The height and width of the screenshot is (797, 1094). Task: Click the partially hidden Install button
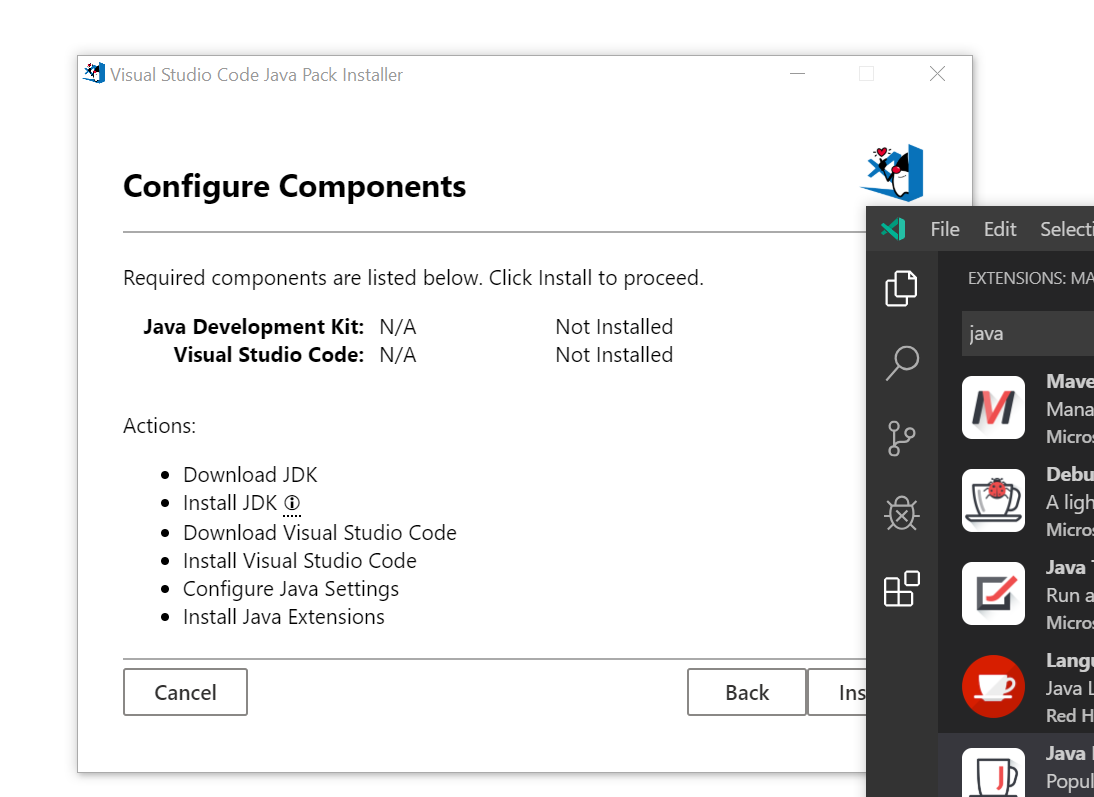click(837, 692)
